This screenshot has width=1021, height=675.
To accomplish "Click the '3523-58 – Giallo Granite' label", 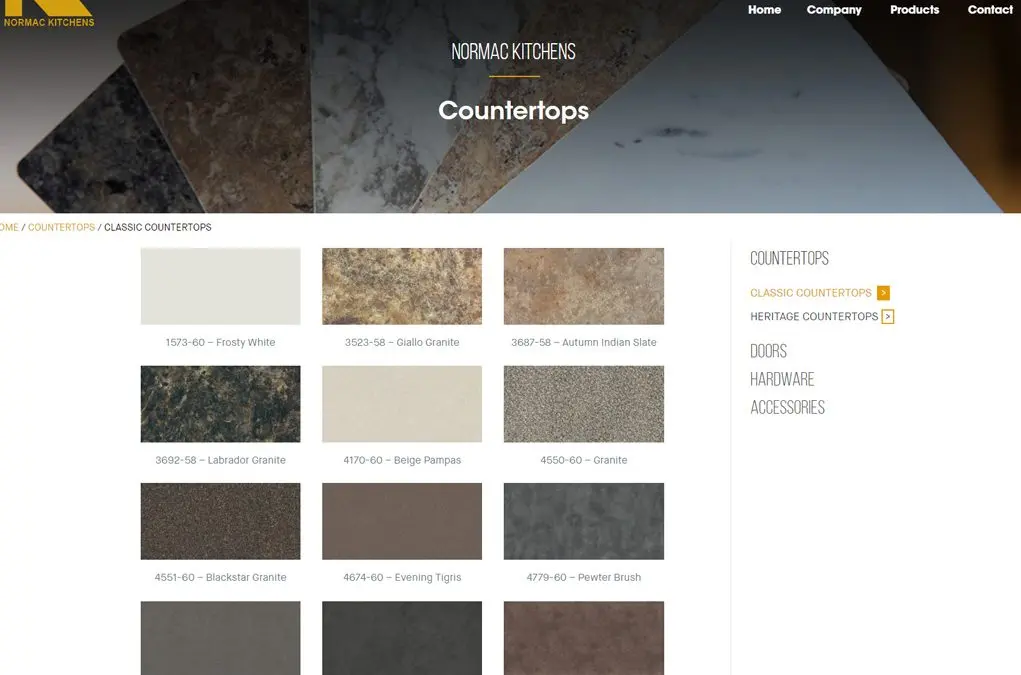I will click(402, 342).
